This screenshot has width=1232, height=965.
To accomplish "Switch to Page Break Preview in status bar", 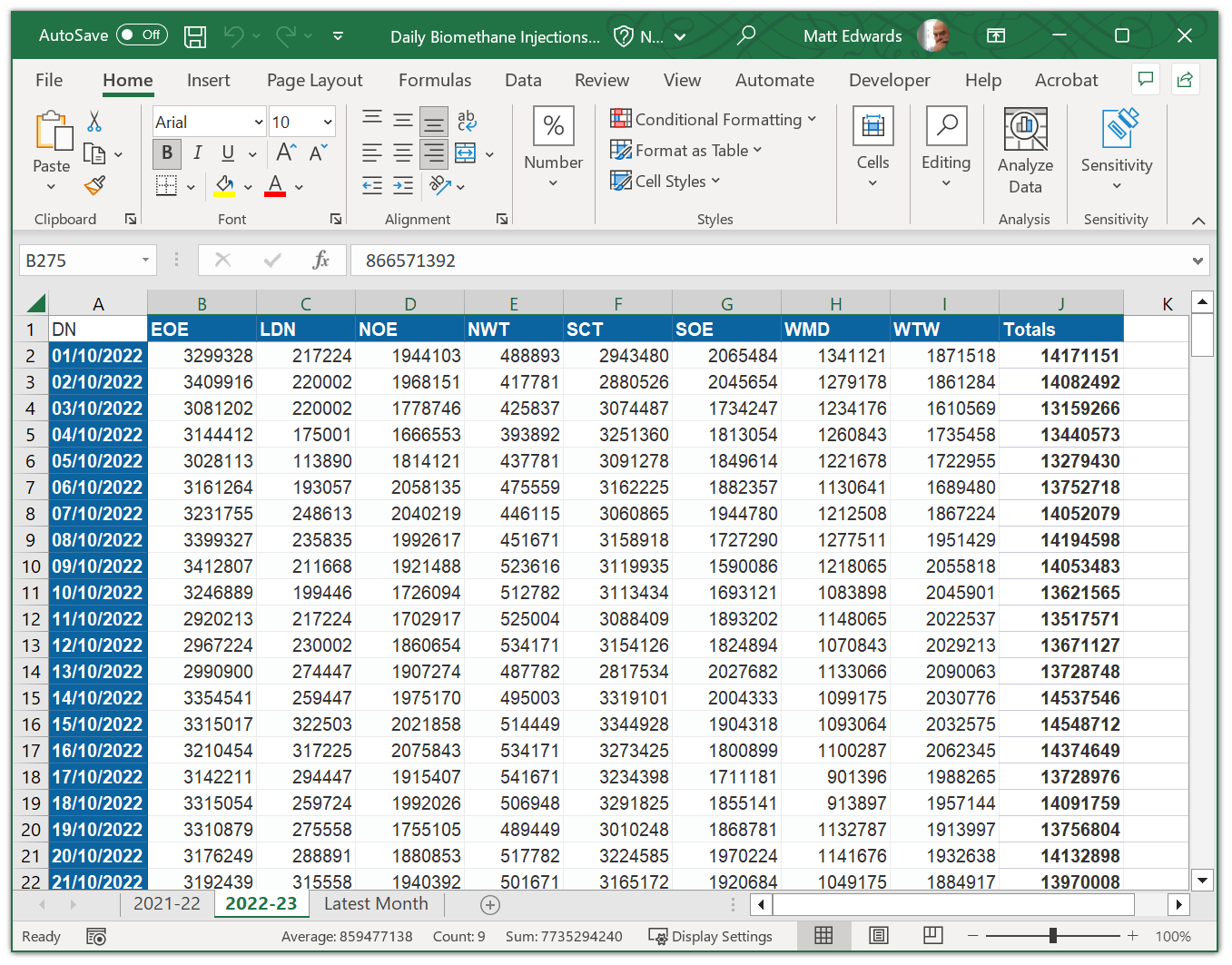I will point(932,936).
